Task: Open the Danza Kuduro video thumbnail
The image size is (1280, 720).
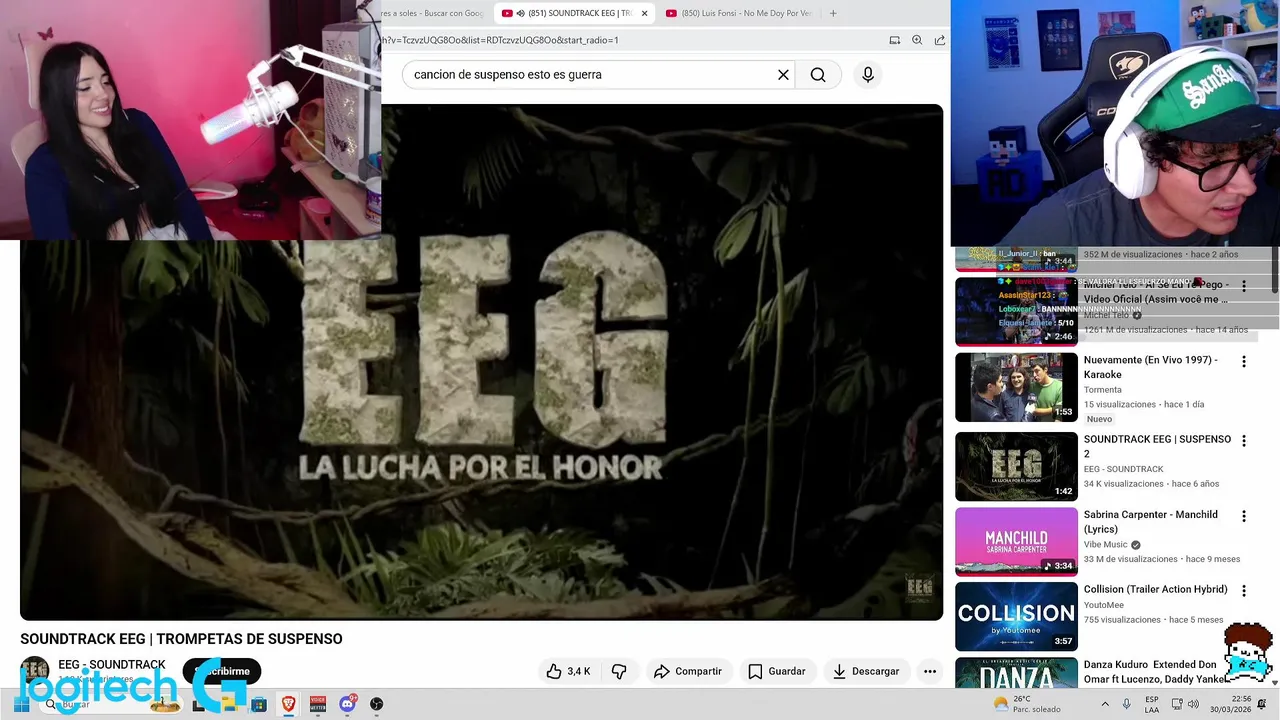Action: click(x=1016, y=673)
